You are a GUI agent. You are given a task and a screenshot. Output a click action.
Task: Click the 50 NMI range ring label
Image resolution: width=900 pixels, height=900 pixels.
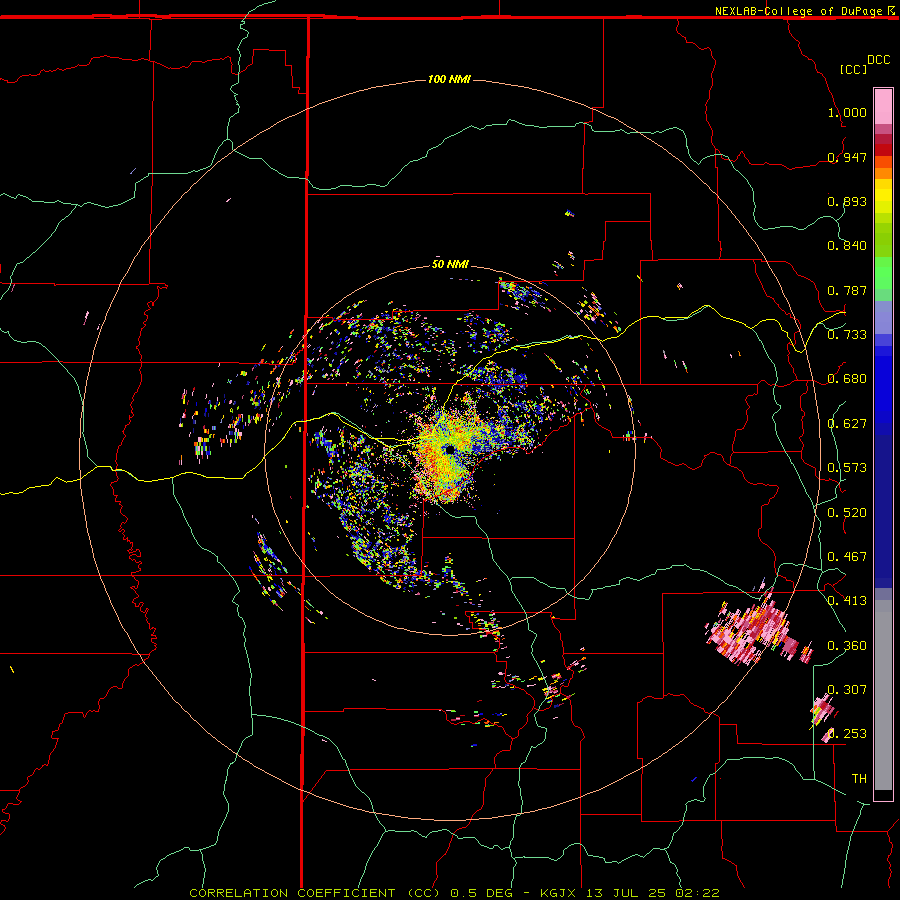click(x=451, y=264)
